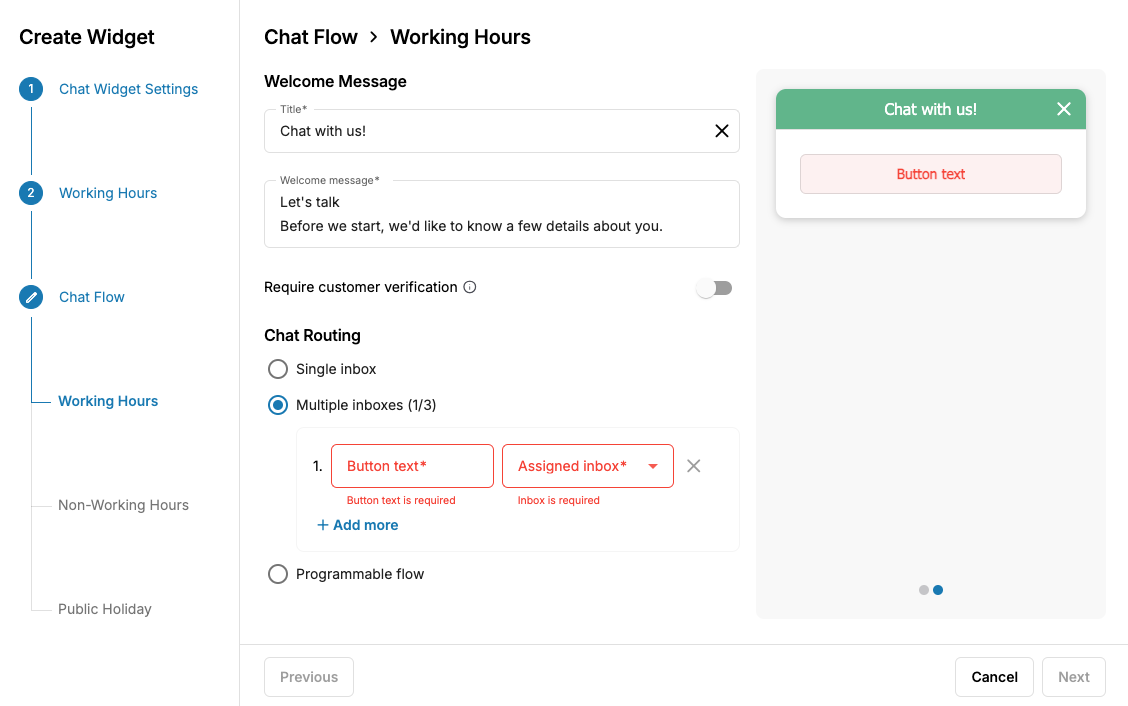
Task: Click the Button text input field
Action: point(412,466)
